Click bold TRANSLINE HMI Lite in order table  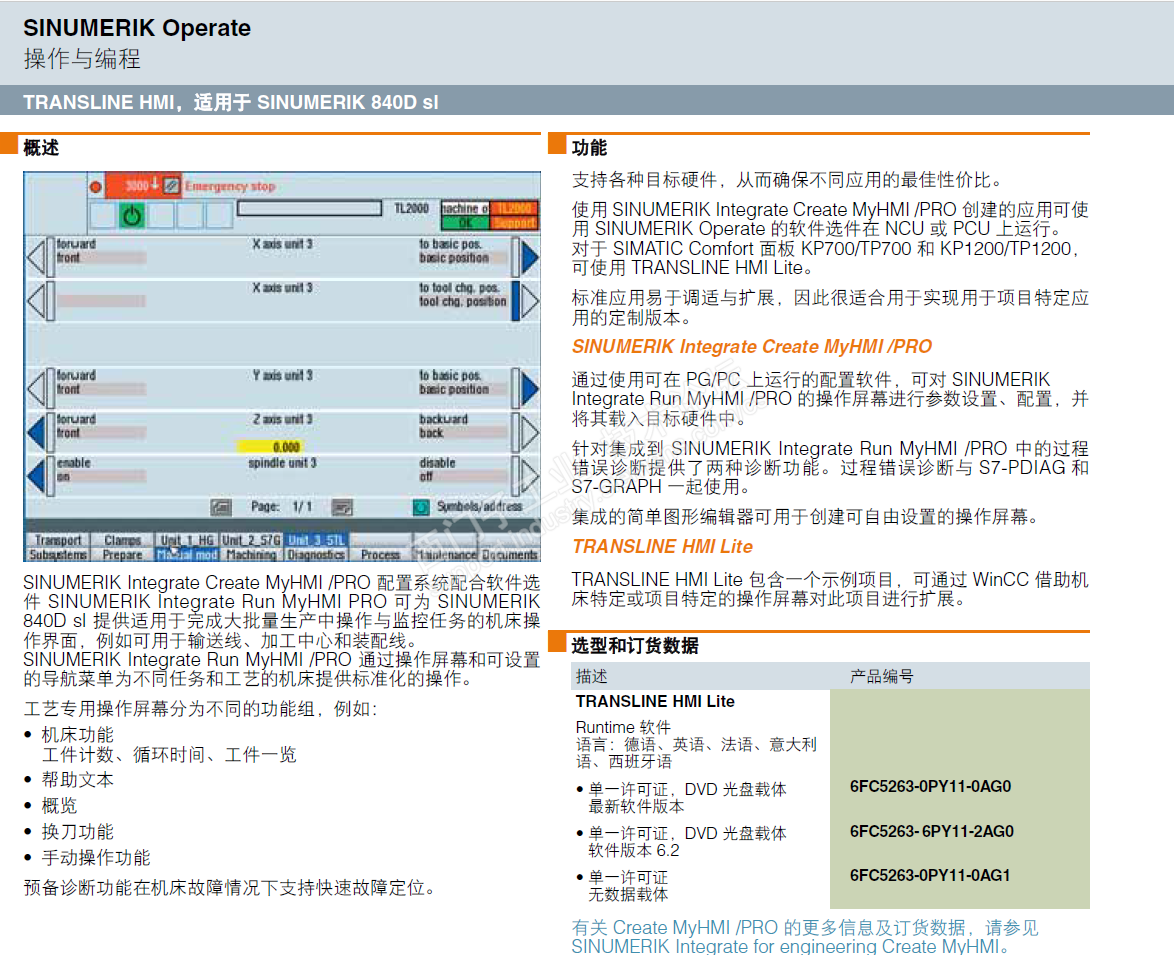655,701
